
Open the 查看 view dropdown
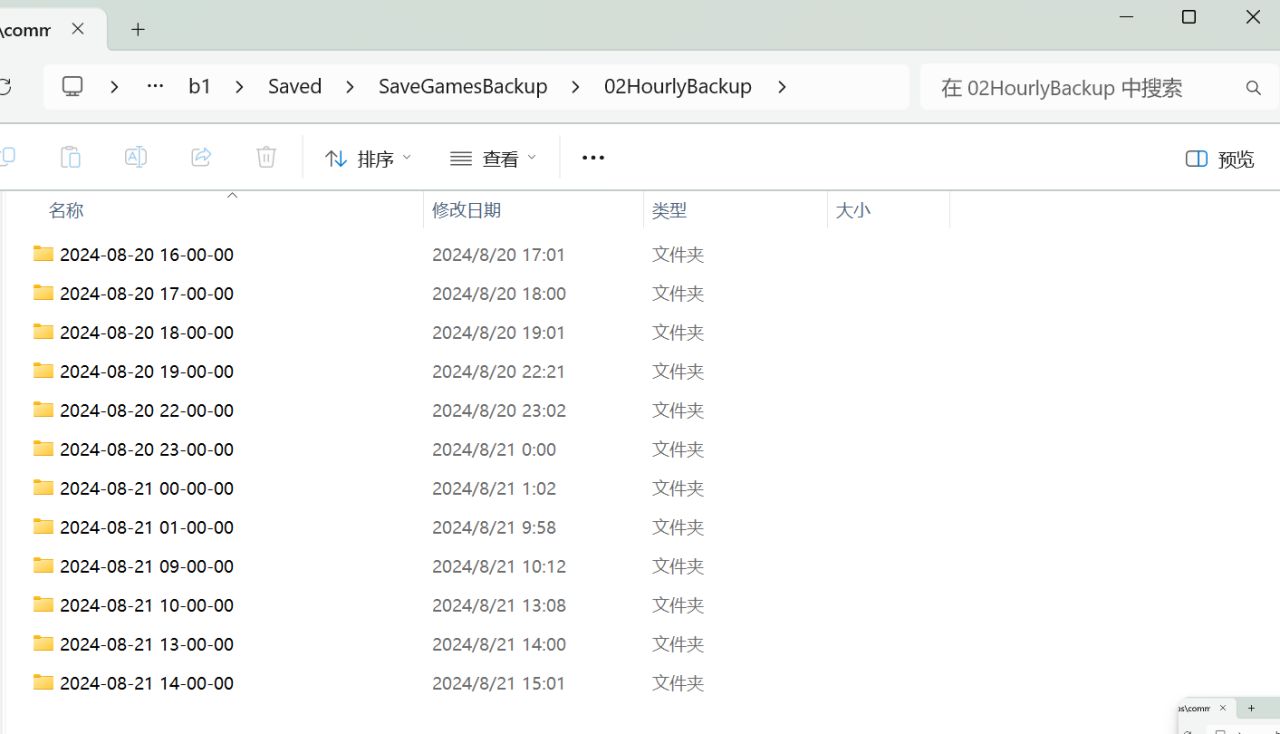(x=493, y=158)
